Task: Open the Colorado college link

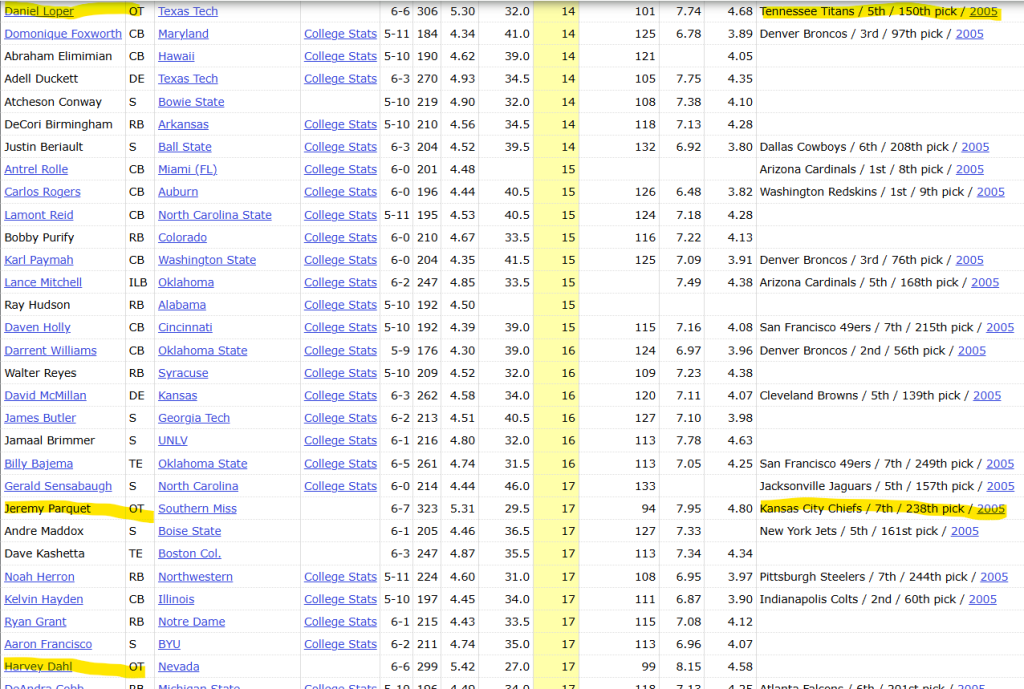Action: coord(182,238)
